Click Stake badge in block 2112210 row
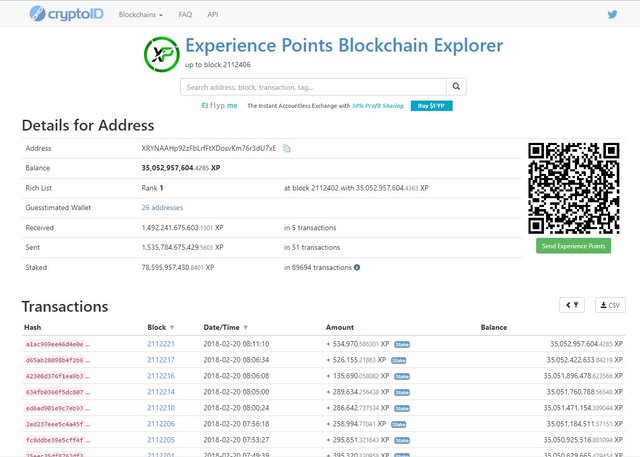 (x=402, y=408)
